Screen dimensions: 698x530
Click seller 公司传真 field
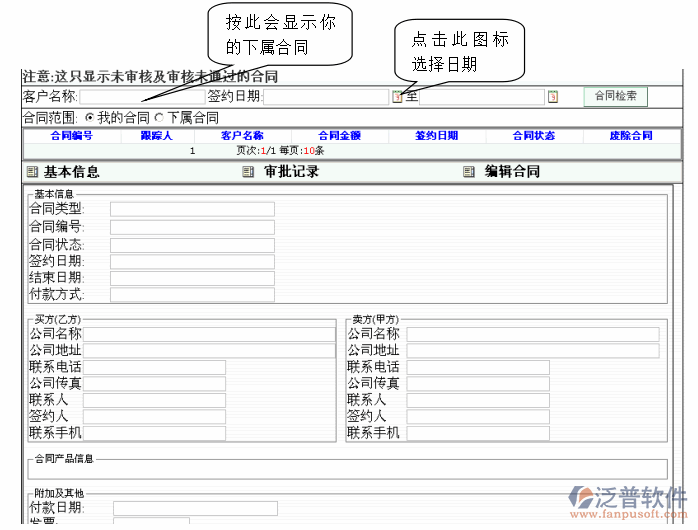pyautogui.click(x=478, y=384)
